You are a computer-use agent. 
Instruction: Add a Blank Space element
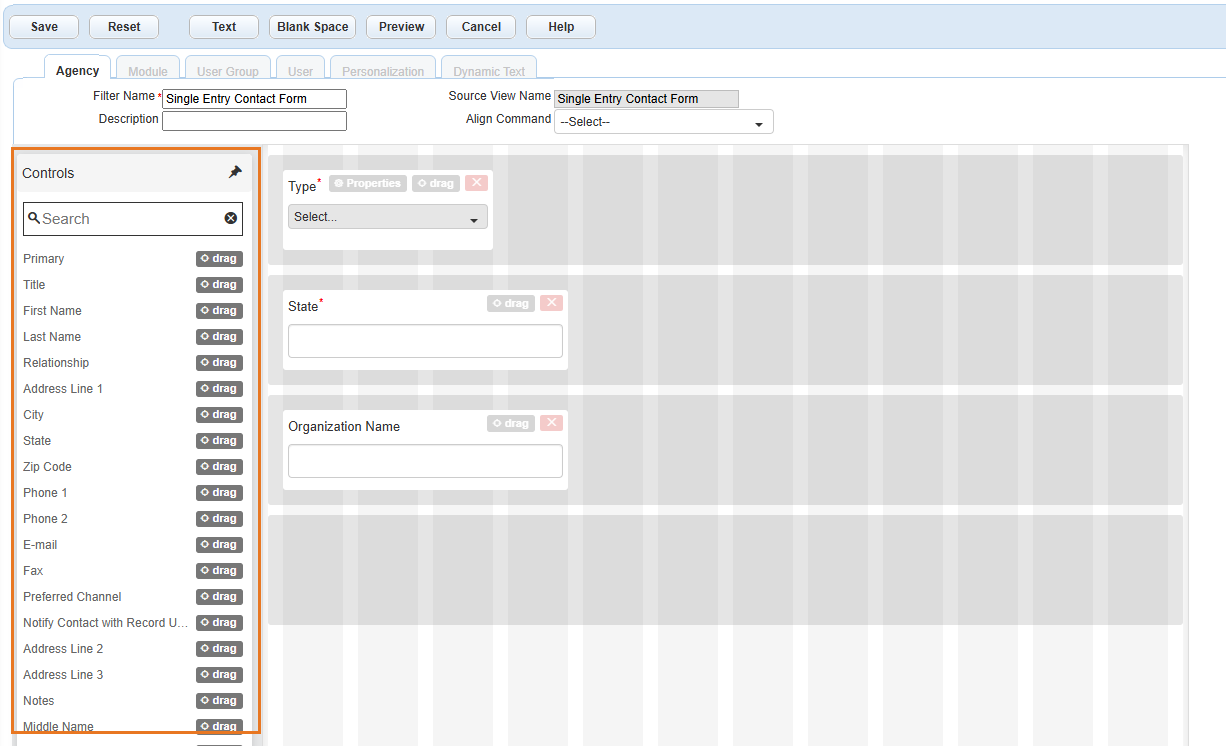(x=312, y=27)
